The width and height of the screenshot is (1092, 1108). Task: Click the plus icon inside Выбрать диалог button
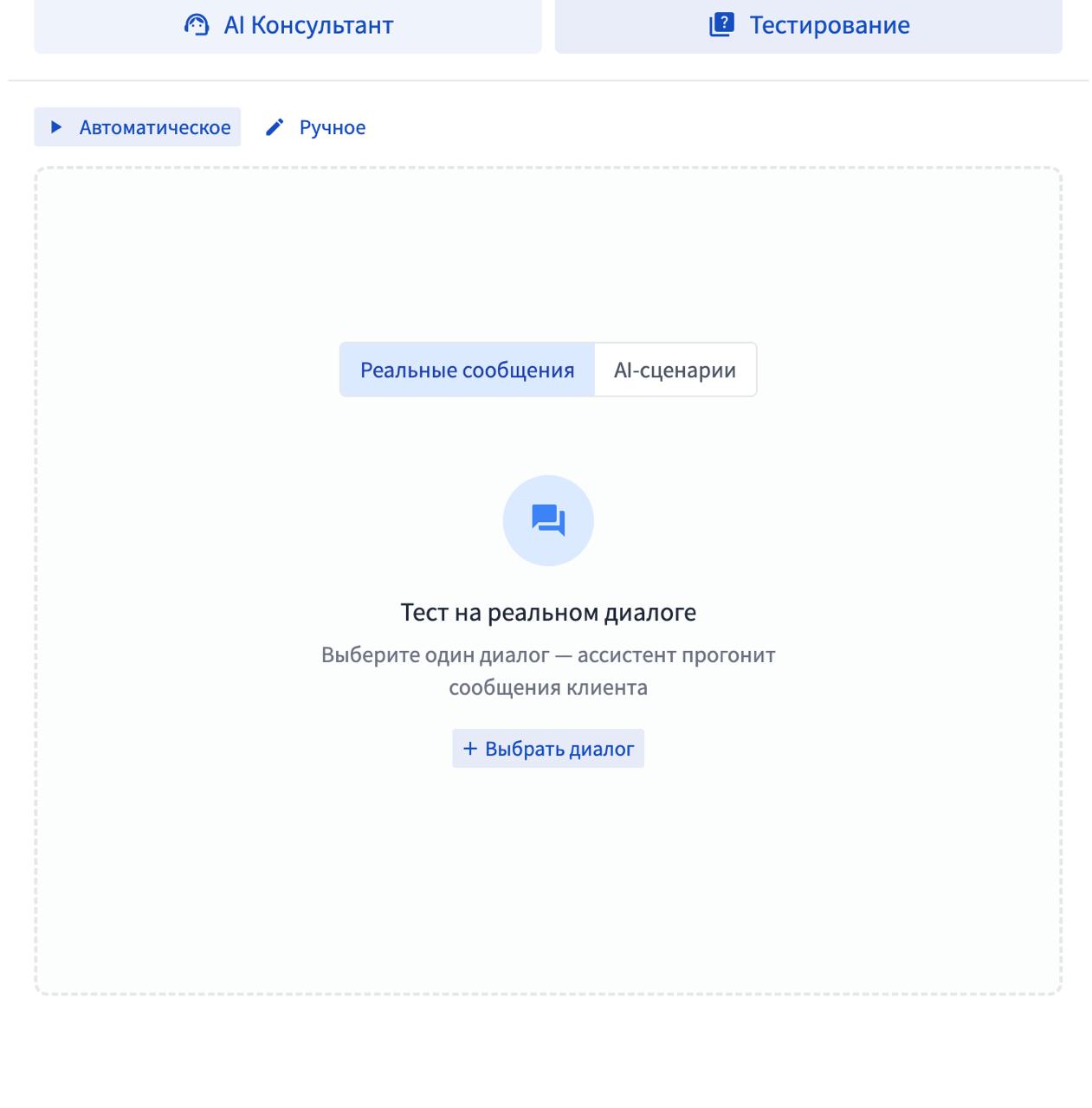click(468, 748)
